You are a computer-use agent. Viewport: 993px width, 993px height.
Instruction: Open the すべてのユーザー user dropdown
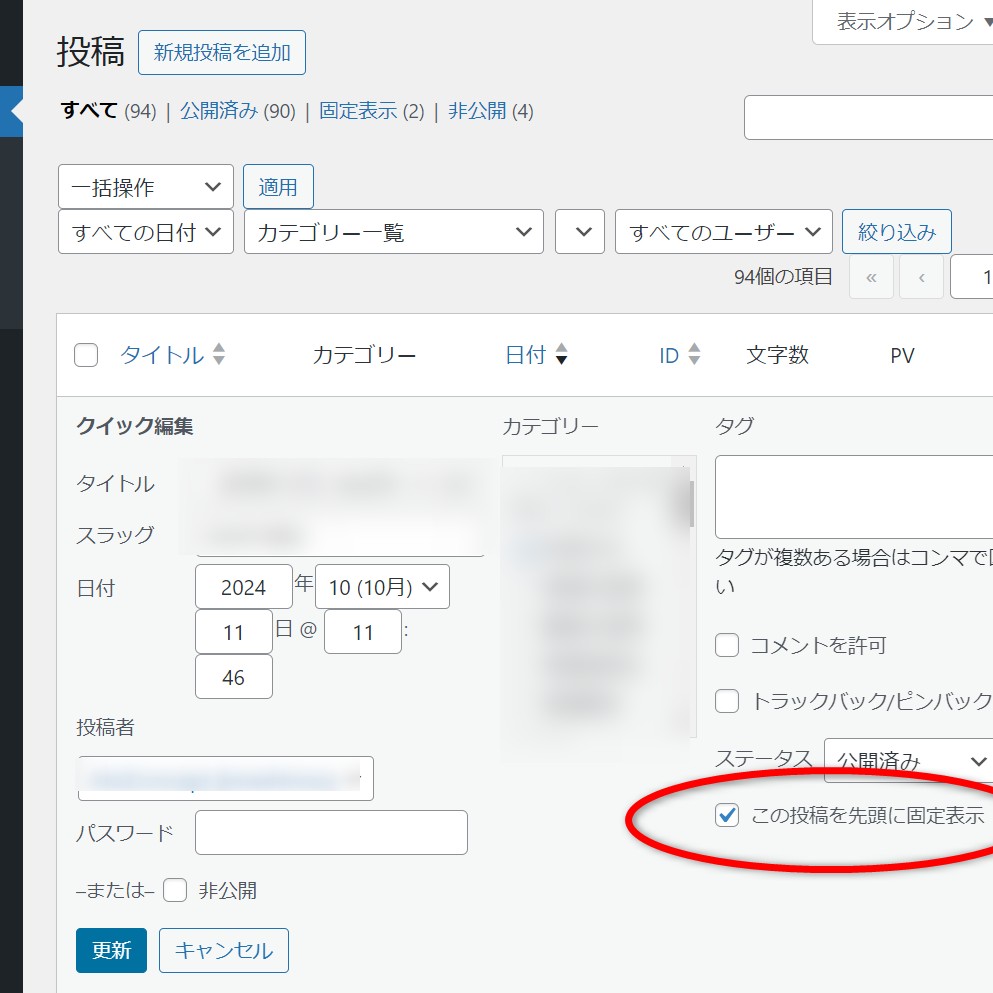[723, 232]
